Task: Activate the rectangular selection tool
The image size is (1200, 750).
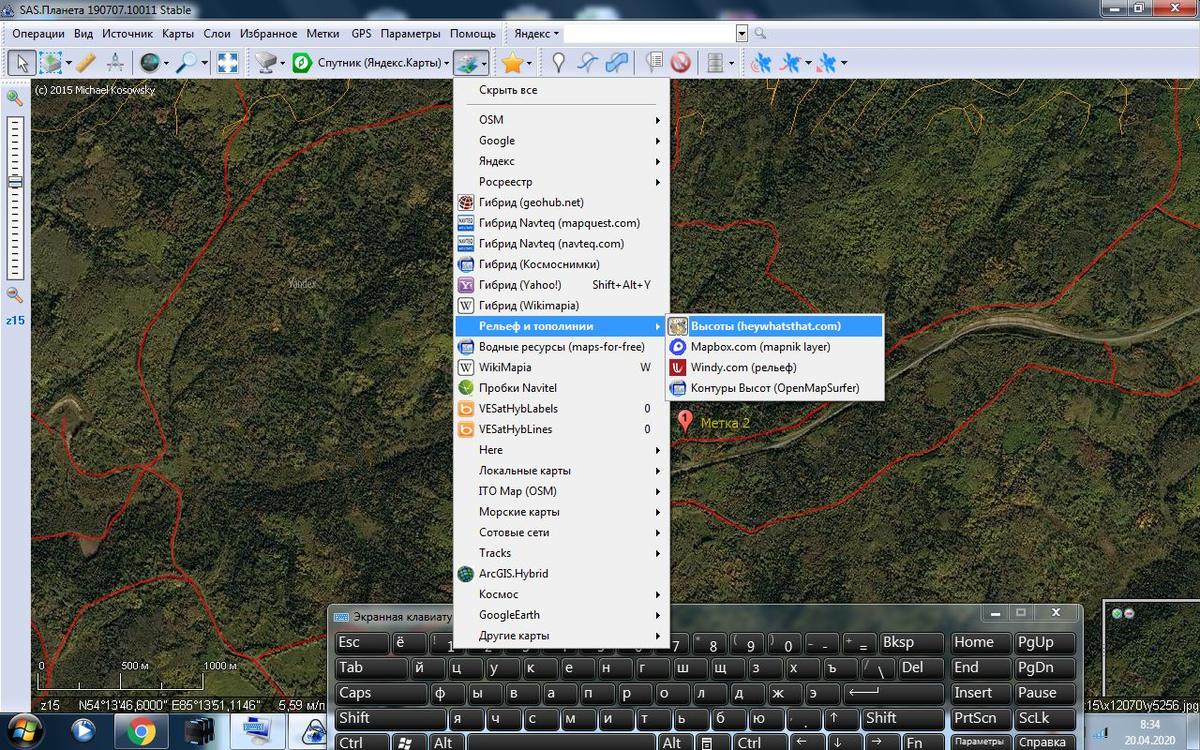Action: point(50,63)
